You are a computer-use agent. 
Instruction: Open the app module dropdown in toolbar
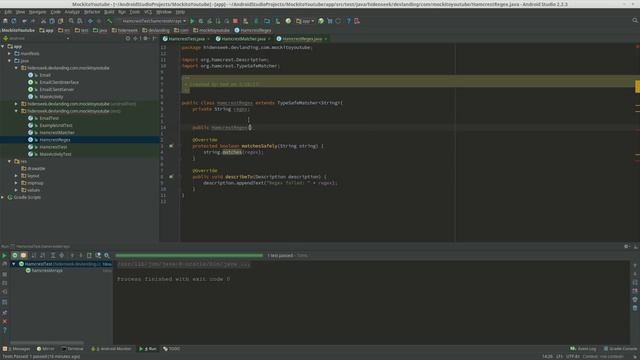tap(305, 21)
